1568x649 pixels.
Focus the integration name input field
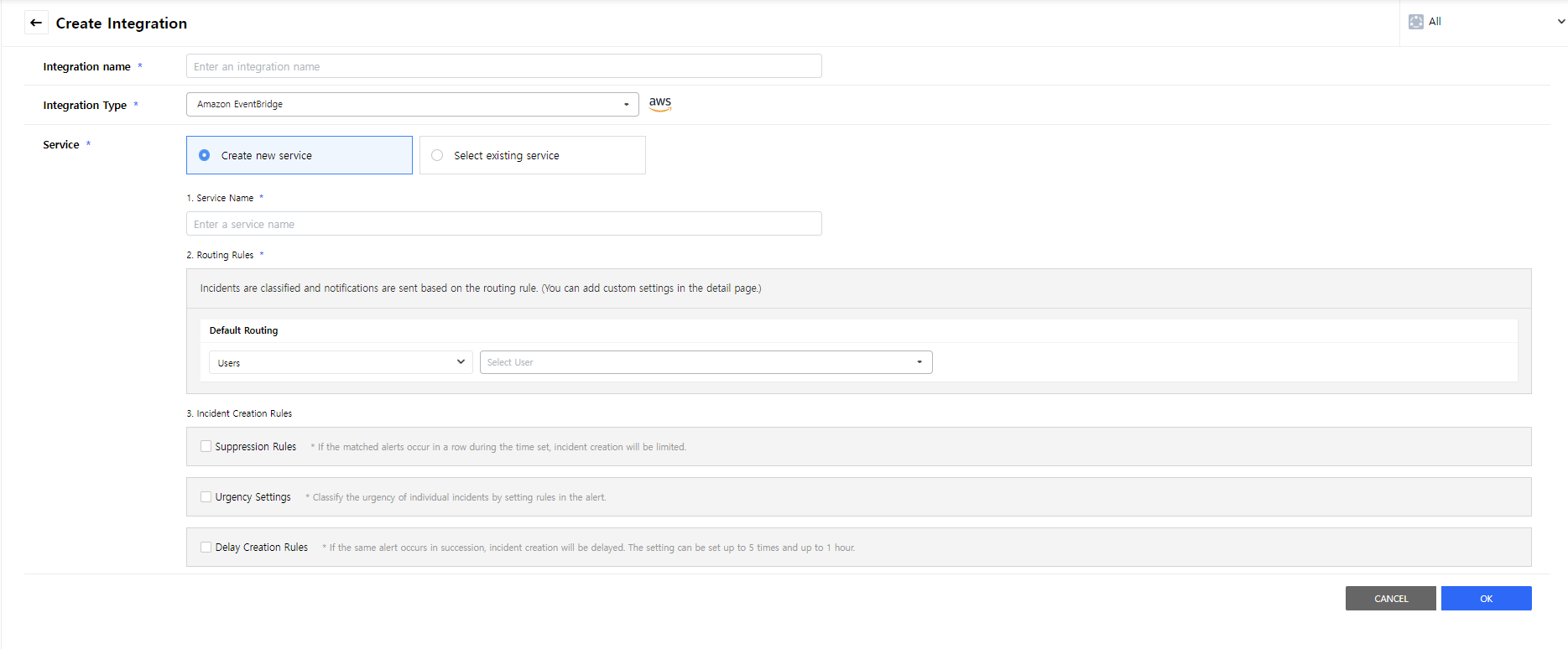(503, 66)
